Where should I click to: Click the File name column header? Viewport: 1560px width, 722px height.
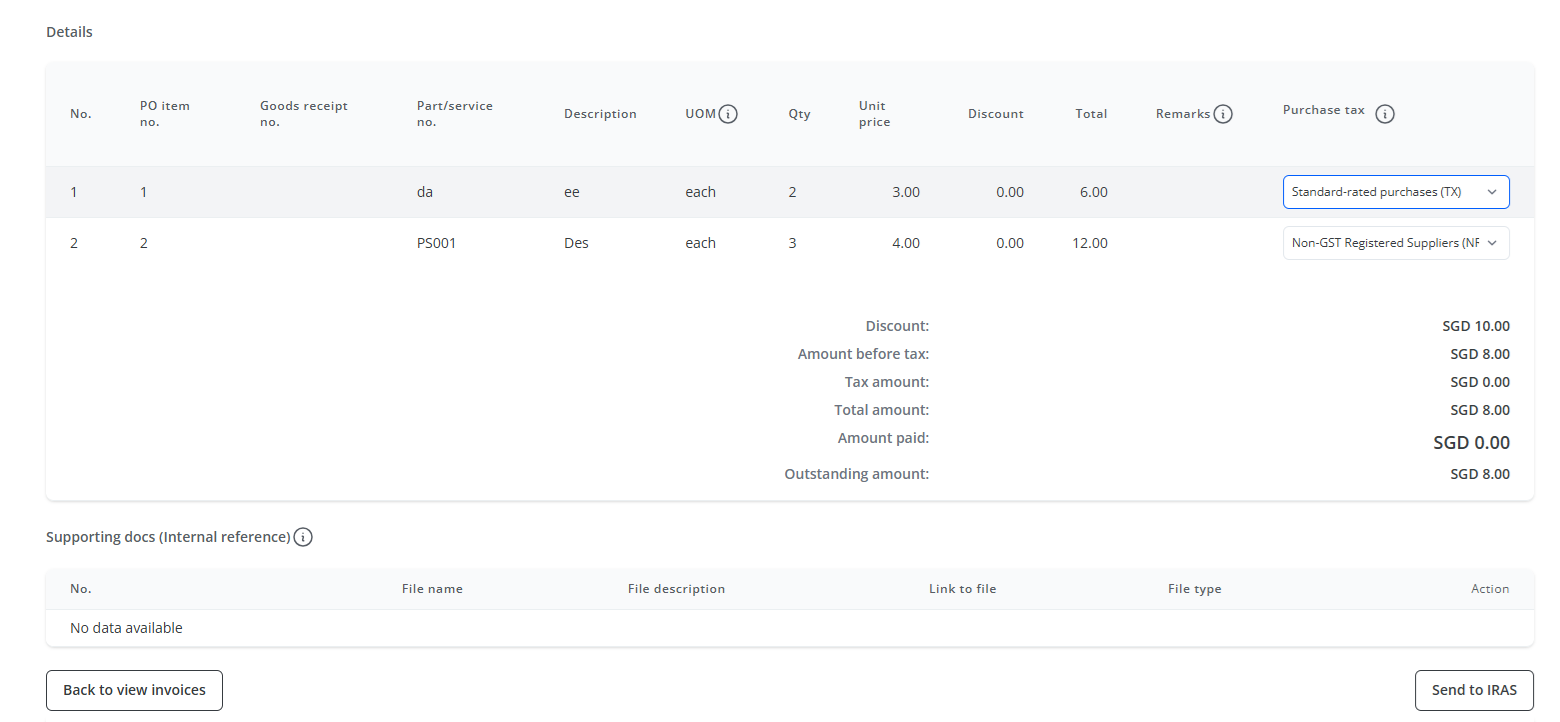(x=432, y=589)
